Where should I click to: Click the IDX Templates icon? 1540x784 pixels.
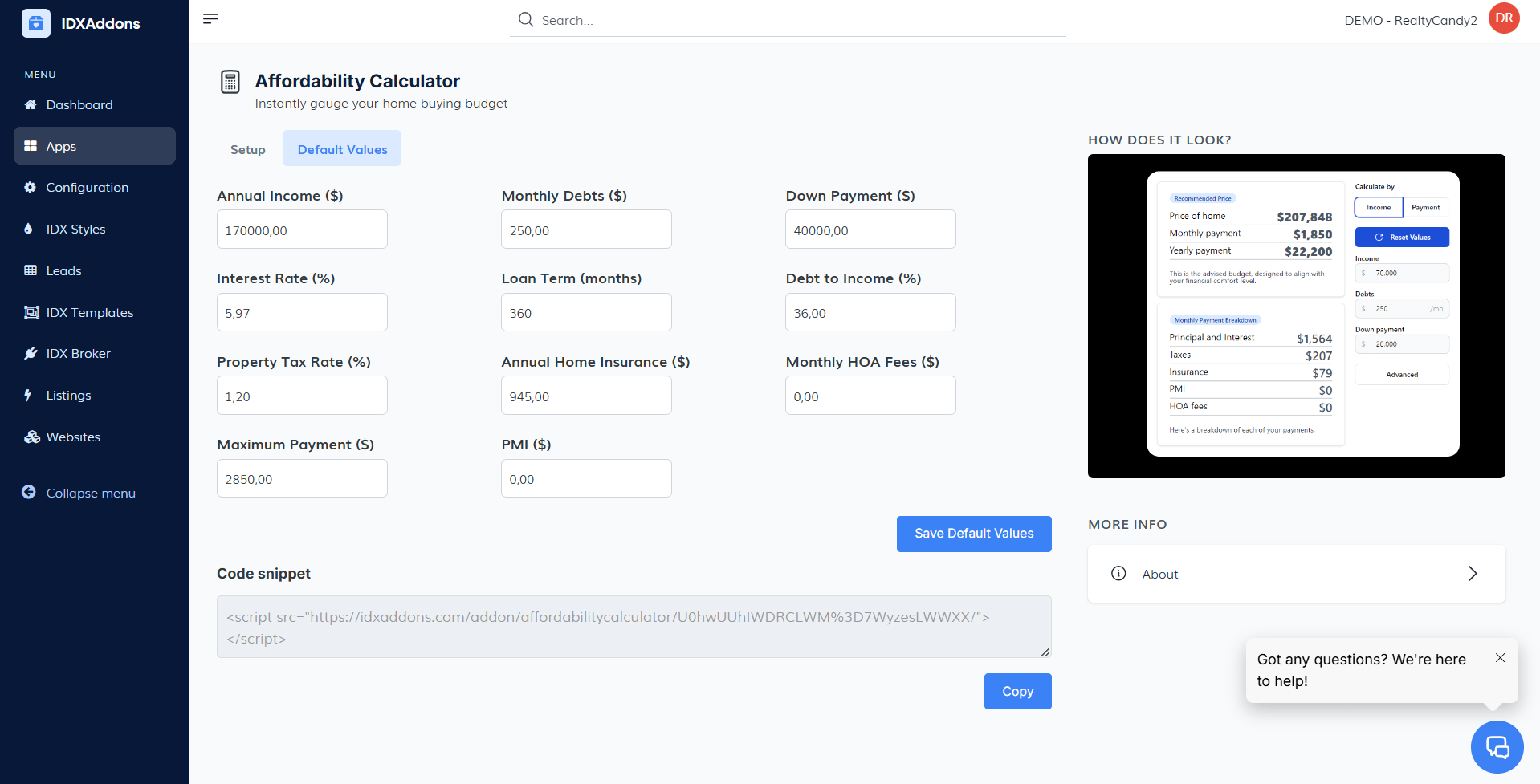(x=31, y=312)
